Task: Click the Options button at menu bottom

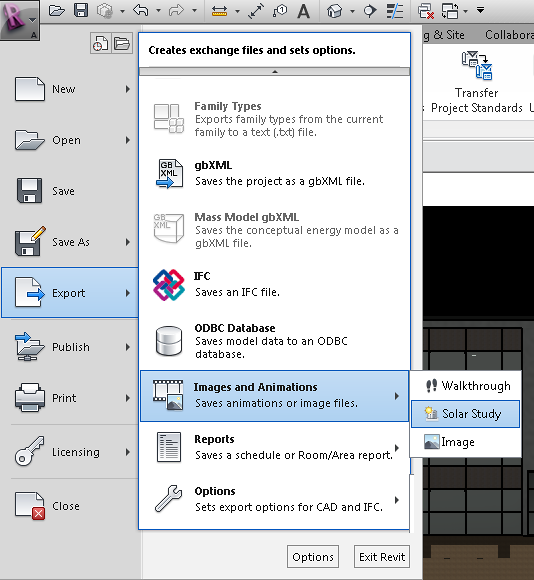Action: point(313,556)
